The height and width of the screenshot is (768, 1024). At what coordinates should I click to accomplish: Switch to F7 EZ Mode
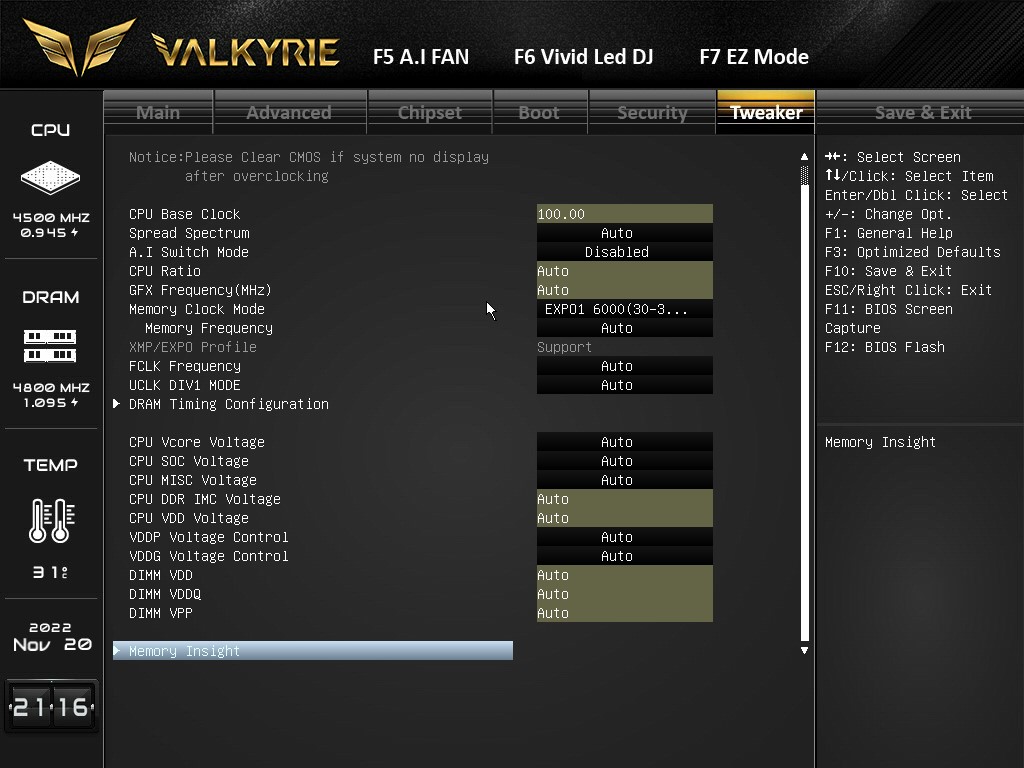(754, 57)
